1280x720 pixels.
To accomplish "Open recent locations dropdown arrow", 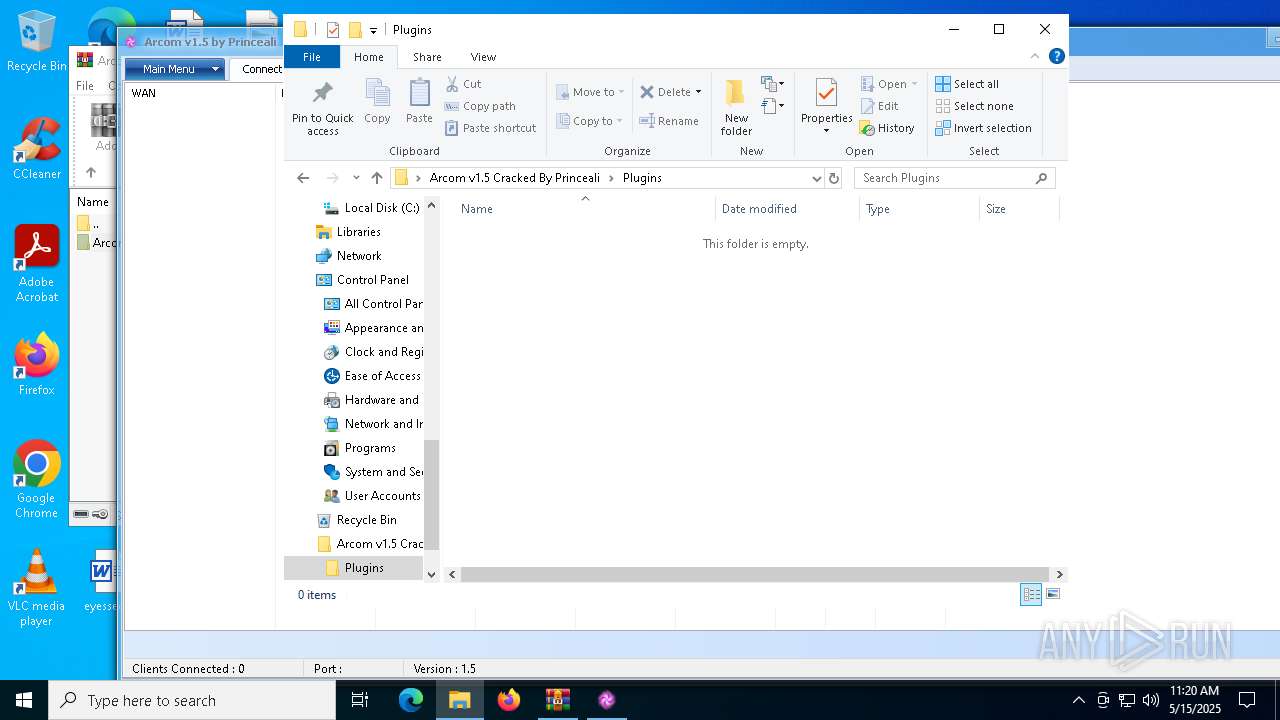I will (356, 178).
